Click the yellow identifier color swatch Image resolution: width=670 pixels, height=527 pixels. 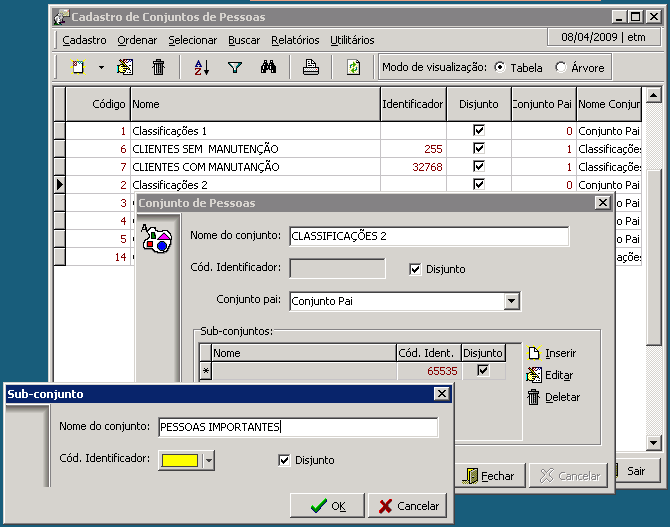pos(180,460)
